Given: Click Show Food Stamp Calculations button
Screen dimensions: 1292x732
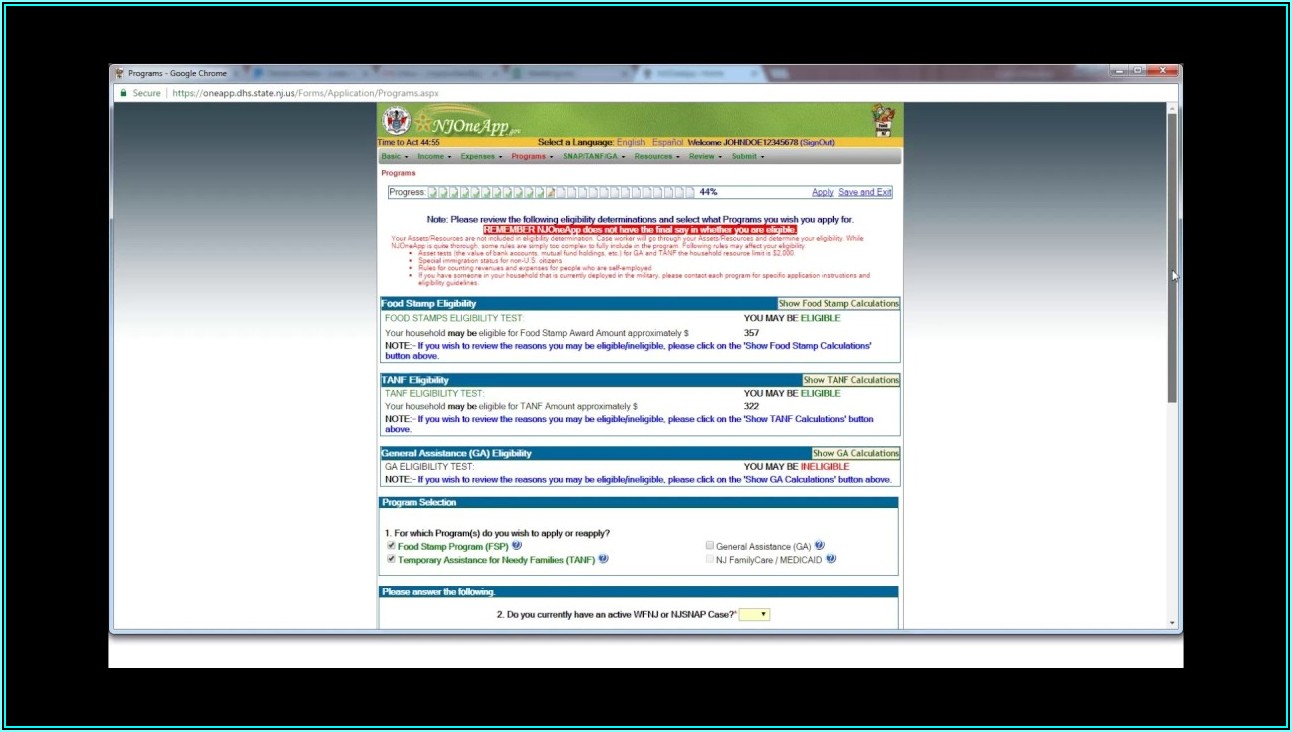Looking at the screenshot, I should pyautogui.click(x=838, y=303).
